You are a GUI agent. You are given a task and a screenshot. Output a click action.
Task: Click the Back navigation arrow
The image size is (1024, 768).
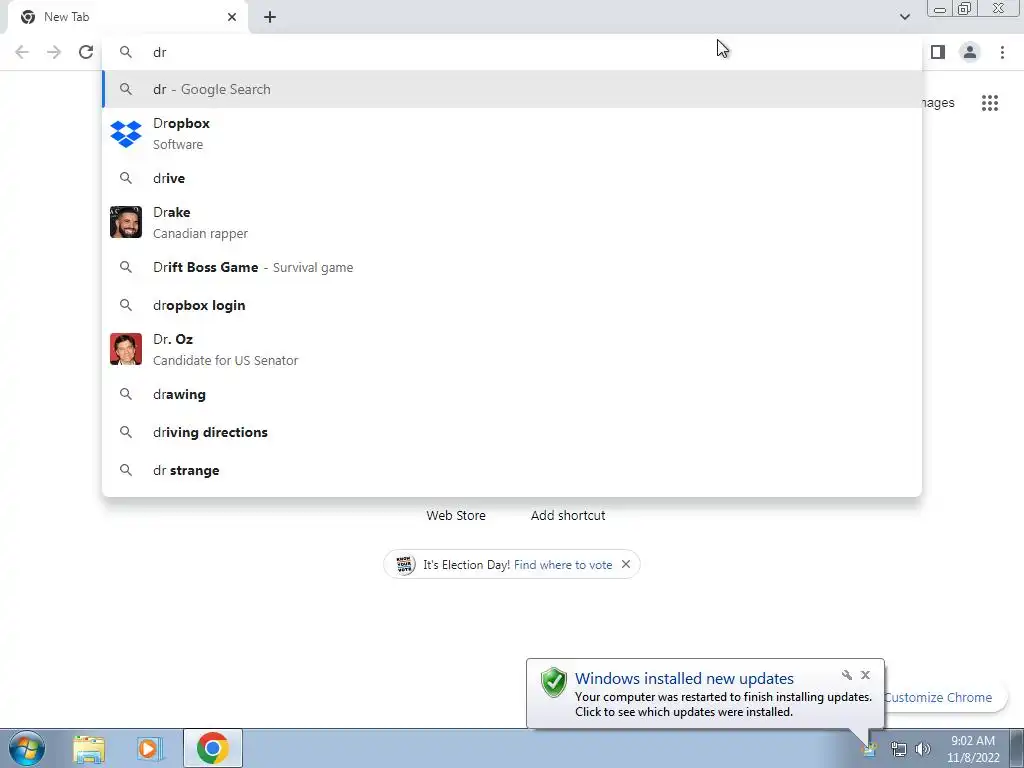(x=22, y=52)
